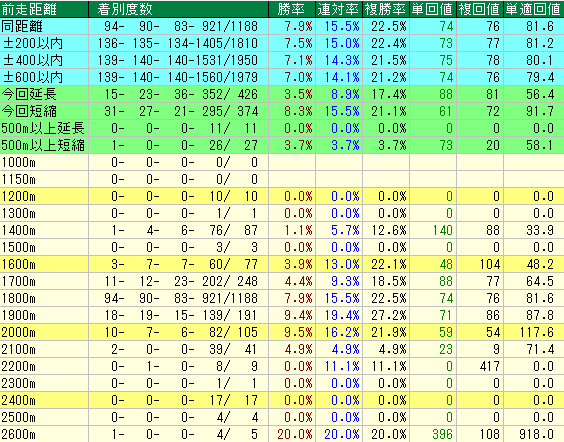The width and height of the screenshot is (564, 442).
Task: Select the 500m以上短縮 row
Action: pos(282,145)
